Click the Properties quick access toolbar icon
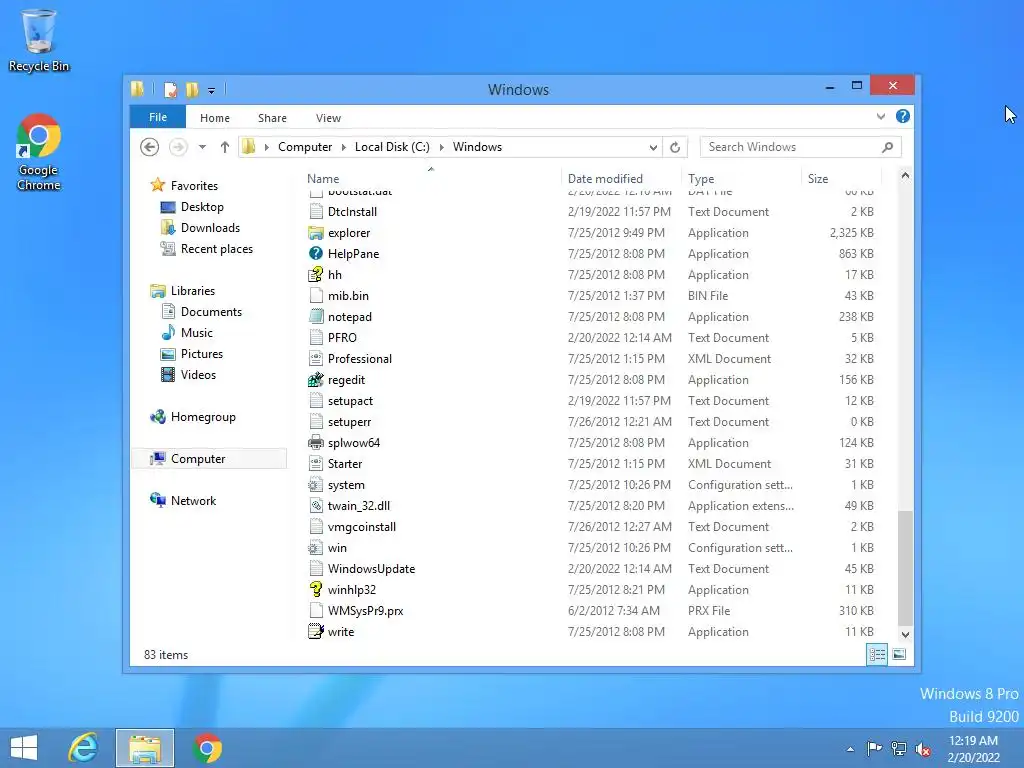Image resolution: width=1024 pixels, height=768 pixels. pos(170,89)
